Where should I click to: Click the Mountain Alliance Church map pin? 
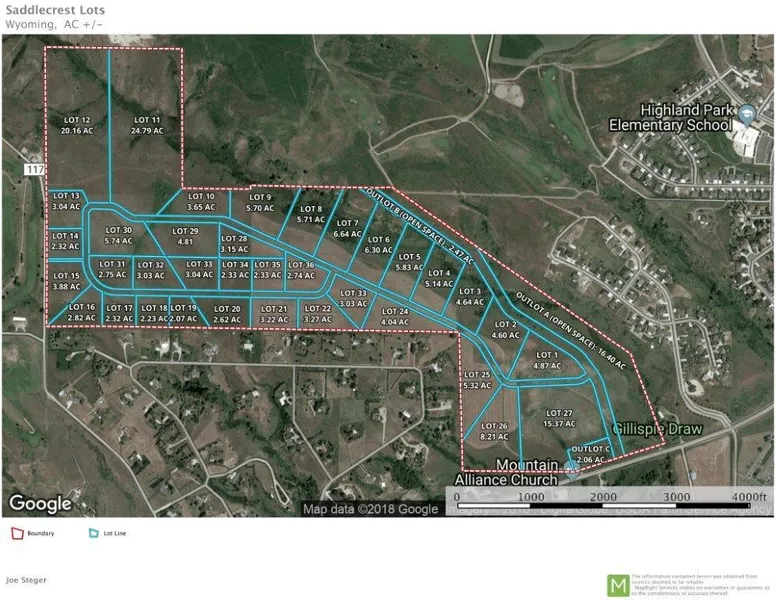pos(570,466)
